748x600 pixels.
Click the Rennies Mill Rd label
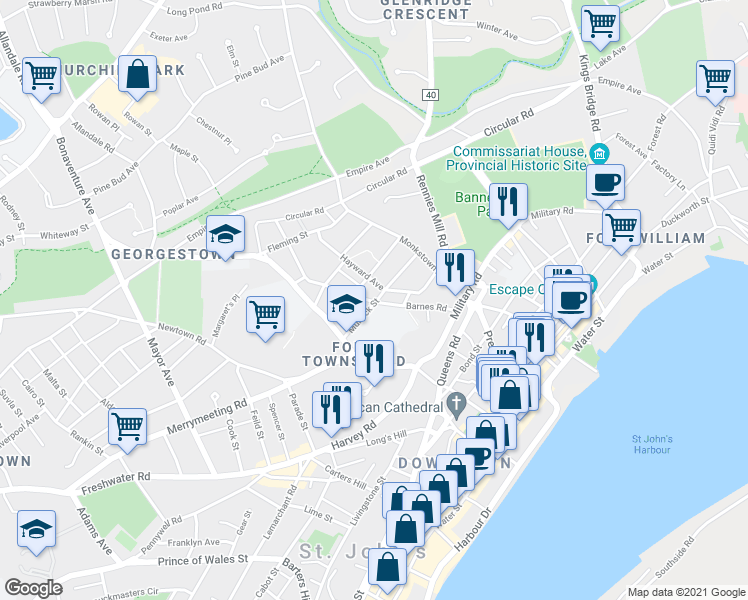432,210
